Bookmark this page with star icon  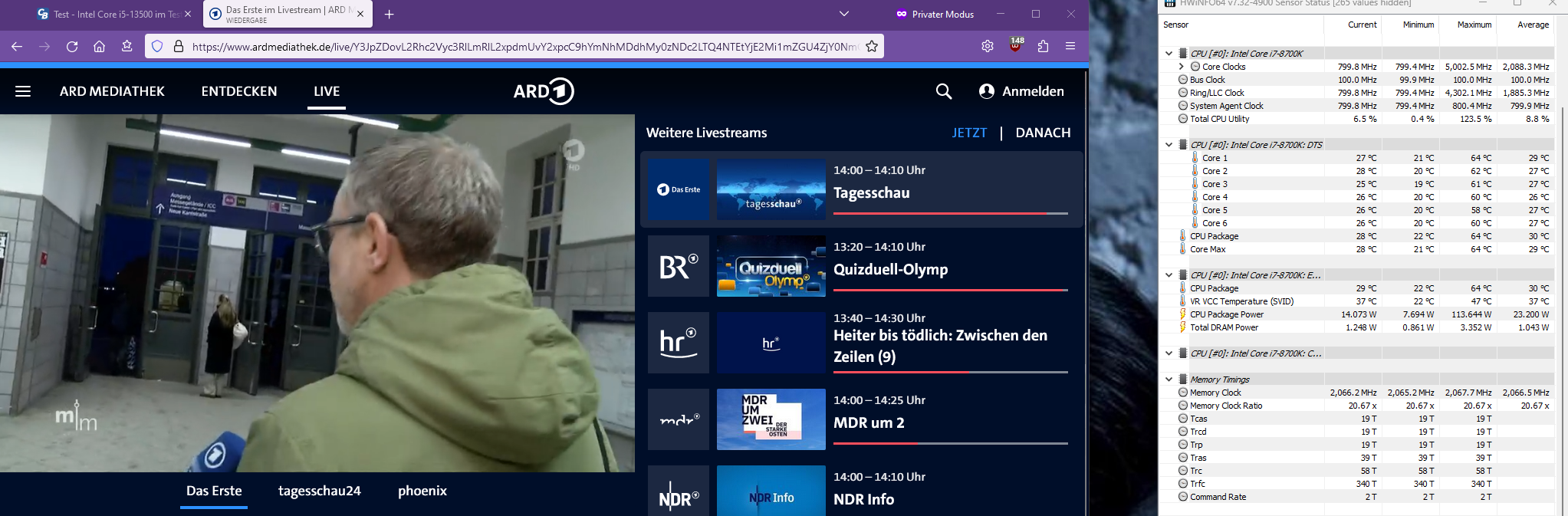tap(872, 46)
